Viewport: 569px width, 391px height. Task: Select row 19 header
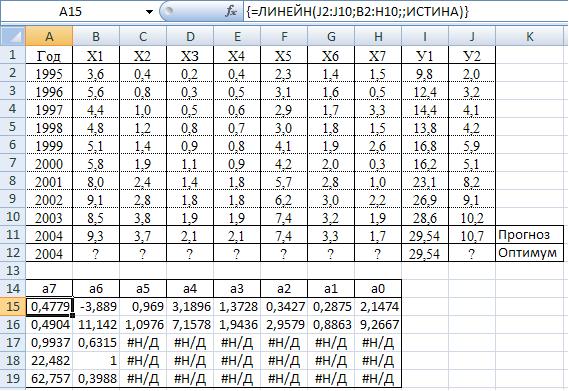(13, 378)
